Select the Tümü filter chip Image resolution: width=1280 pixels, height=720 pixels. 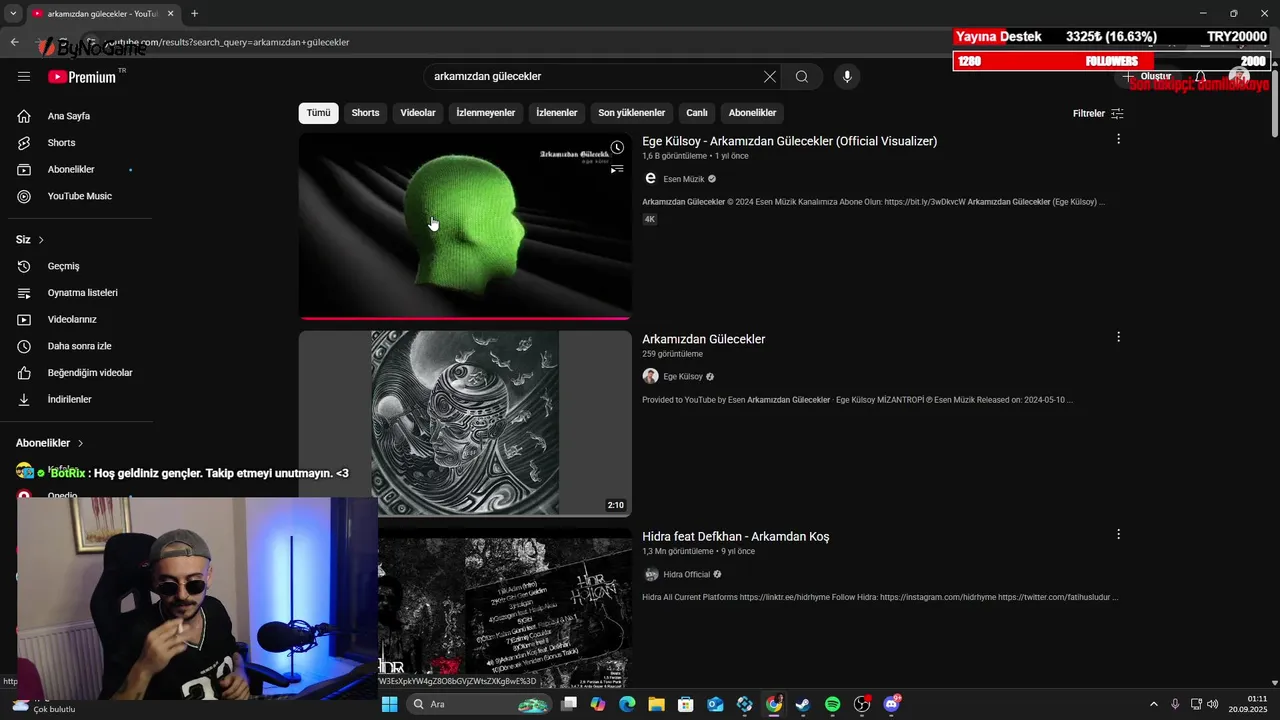[x=318, y=113]
